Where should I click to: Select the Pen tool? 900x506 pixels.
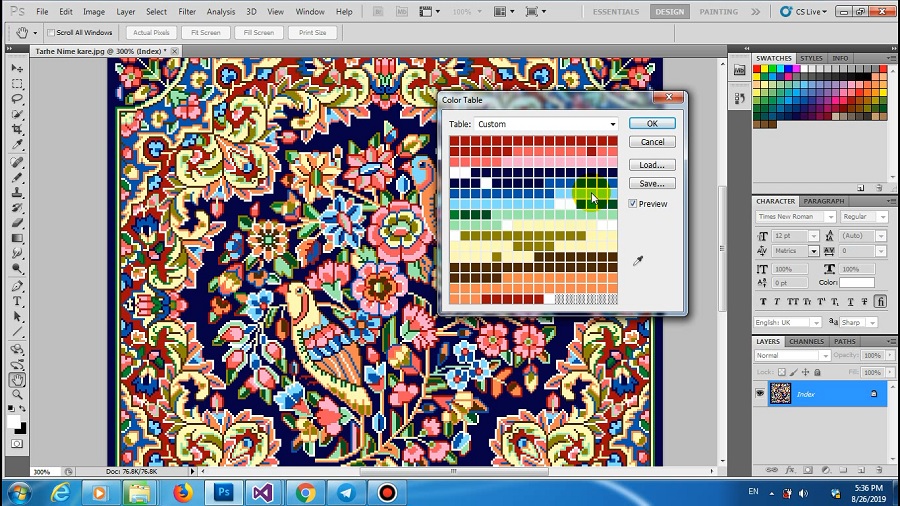coord(17,286)
